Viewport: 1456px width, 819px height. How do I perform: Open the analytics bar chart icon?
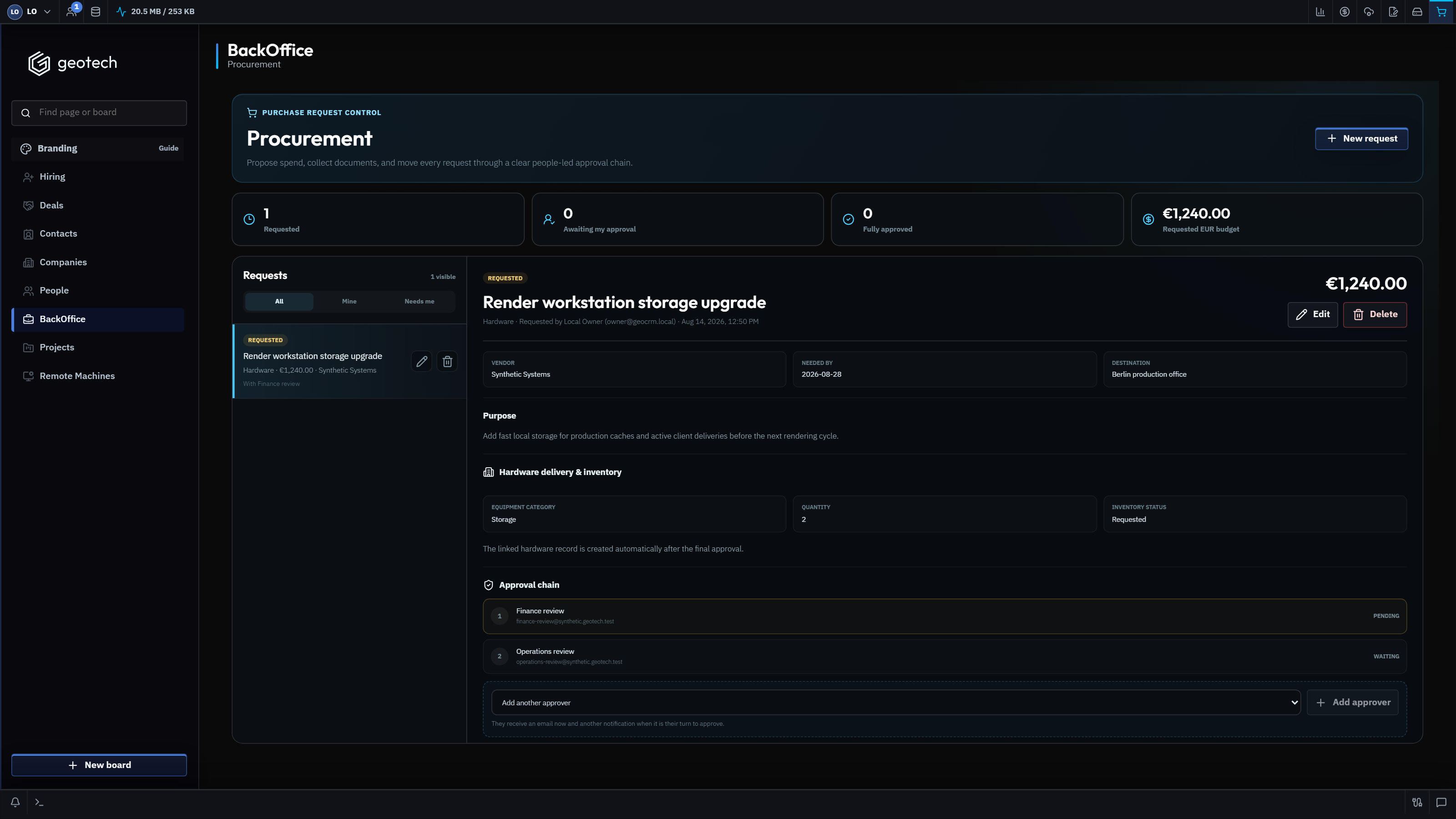pyautogui.click(x=1320, y=11)
